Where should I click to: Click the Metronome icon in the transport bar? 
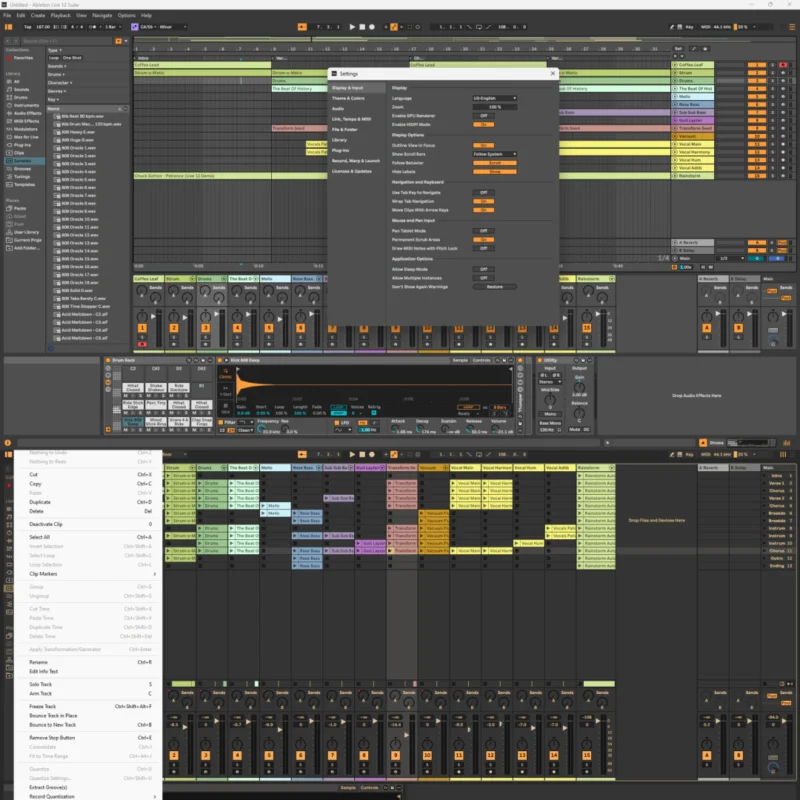coord(92,27)
